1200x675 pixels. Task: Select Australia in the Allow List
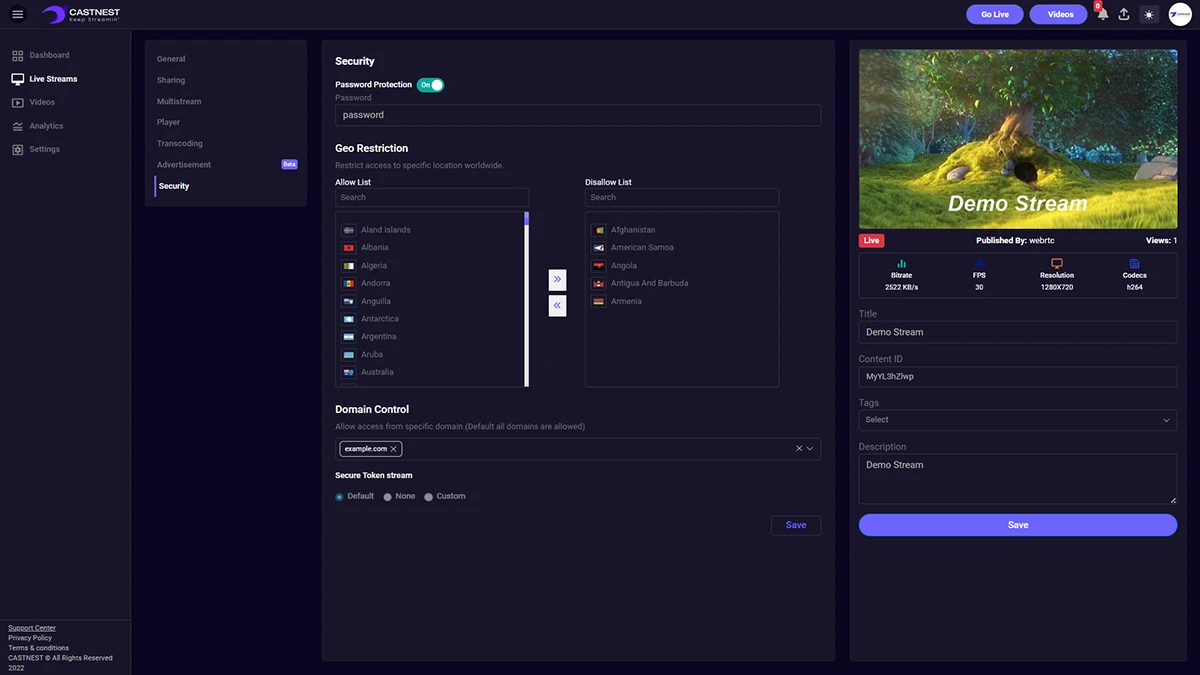pyautogui.click(x=377, y=373)
